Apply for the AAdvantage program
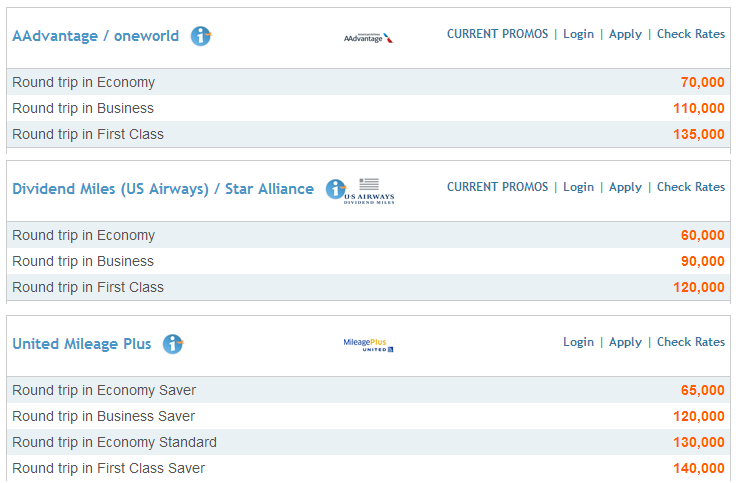Screen dimensions: 738x483 625,34
